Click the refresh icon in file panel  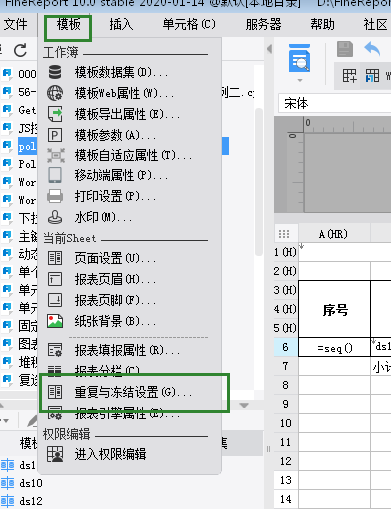[20, 51]
